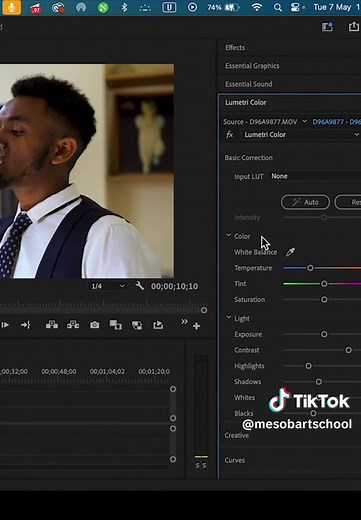This screenshot has width=361, height=520.
Task: Click the Saturation slider handle
Action: point(324,299)
